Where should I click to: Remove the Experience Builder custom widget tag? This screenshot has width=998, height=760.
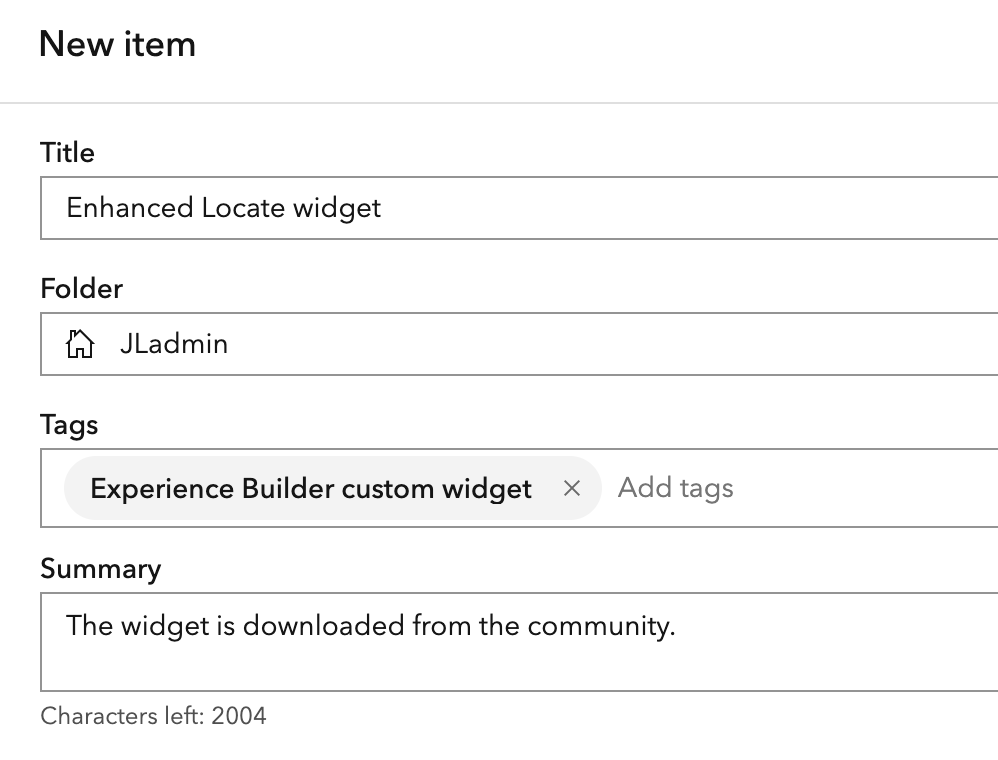point(572,489)
